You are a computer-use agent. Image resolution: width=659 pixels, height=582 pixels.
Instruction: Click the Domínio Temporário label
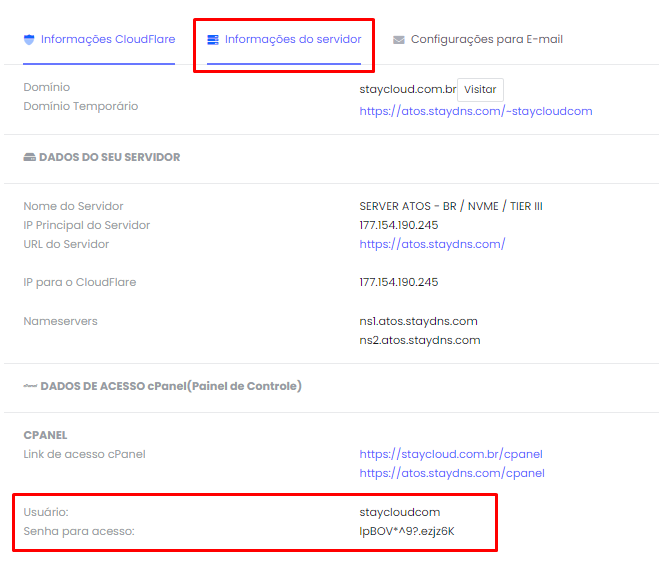point(81,106)
